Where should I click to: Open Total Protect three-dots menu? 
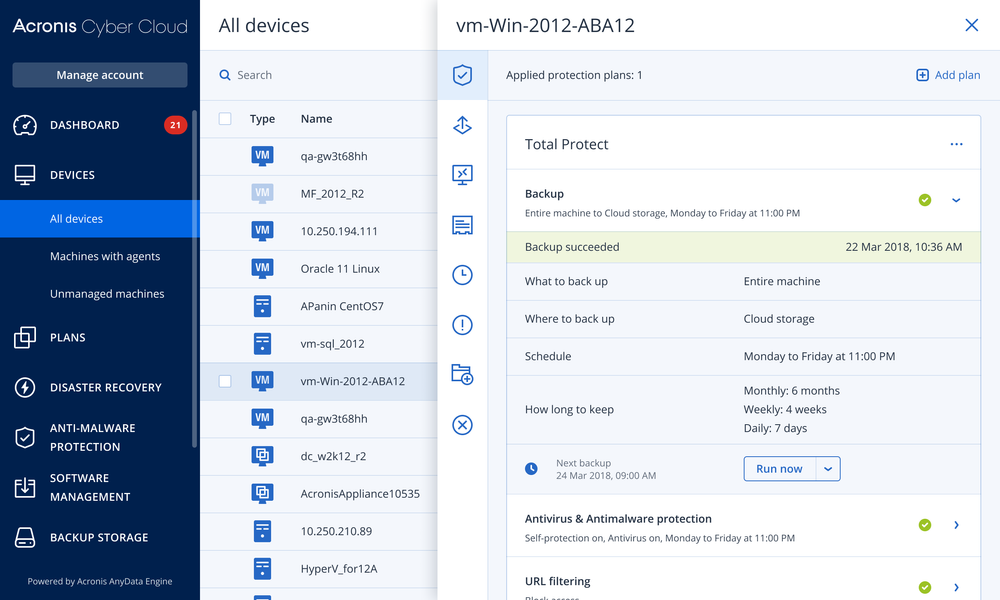pyautogui.click(x=956, y=144)
